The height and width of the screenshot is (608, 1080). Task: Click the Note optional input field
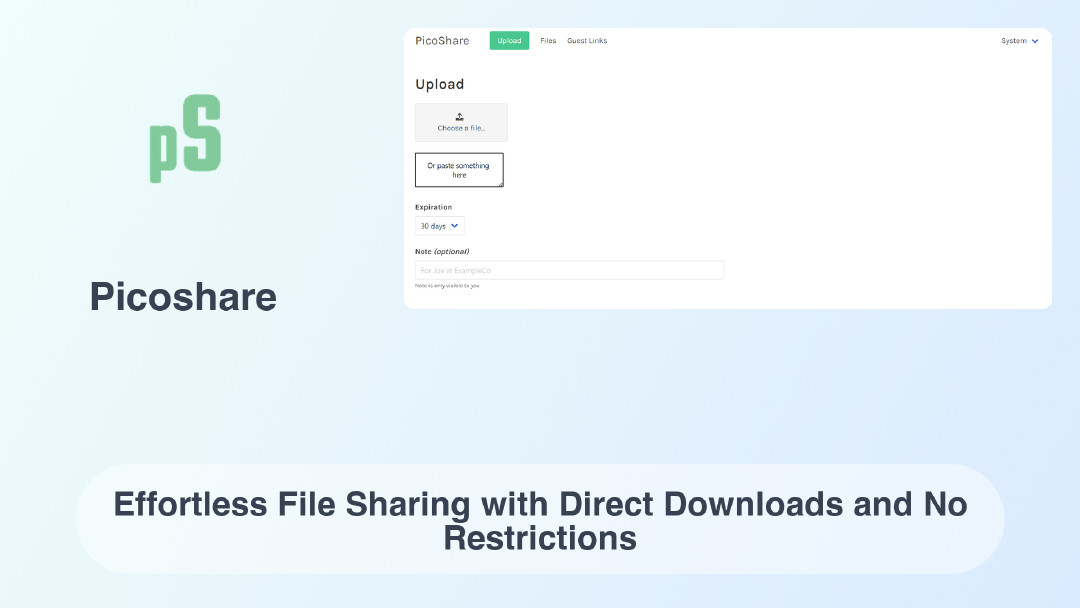point(569,270)
